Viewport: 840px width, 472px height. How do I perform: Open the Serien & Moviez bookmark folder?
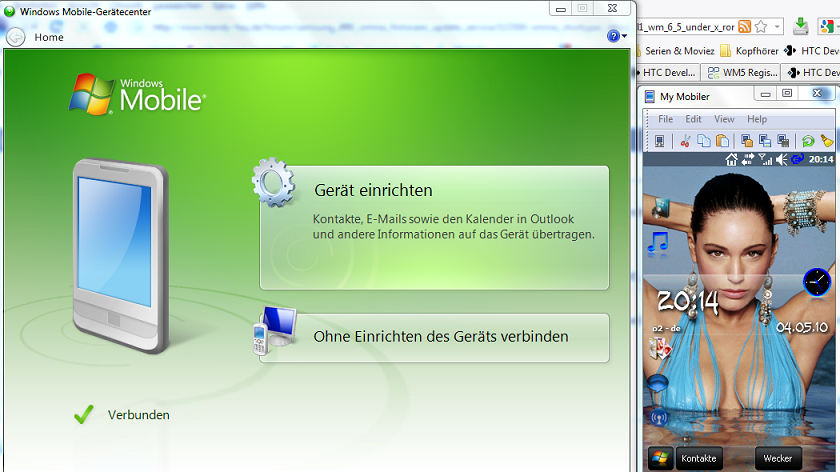pos(676,51)
